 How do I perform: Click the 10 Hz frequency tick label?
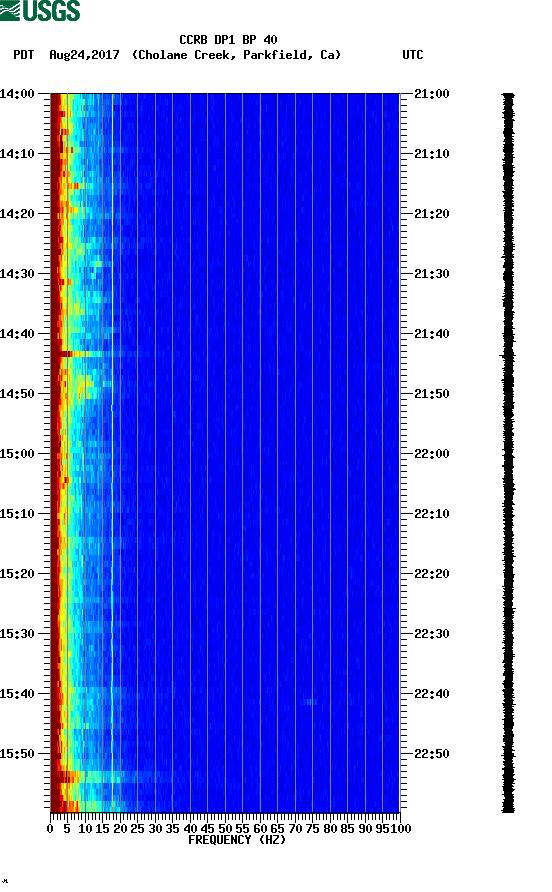(x=85, y=829)
